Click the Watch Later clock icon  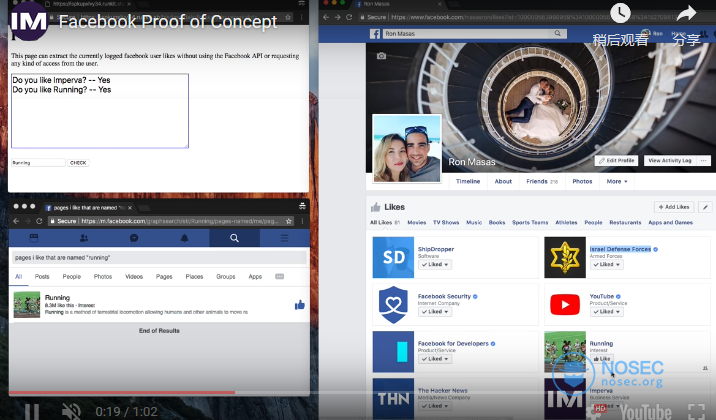coord(620,13)
